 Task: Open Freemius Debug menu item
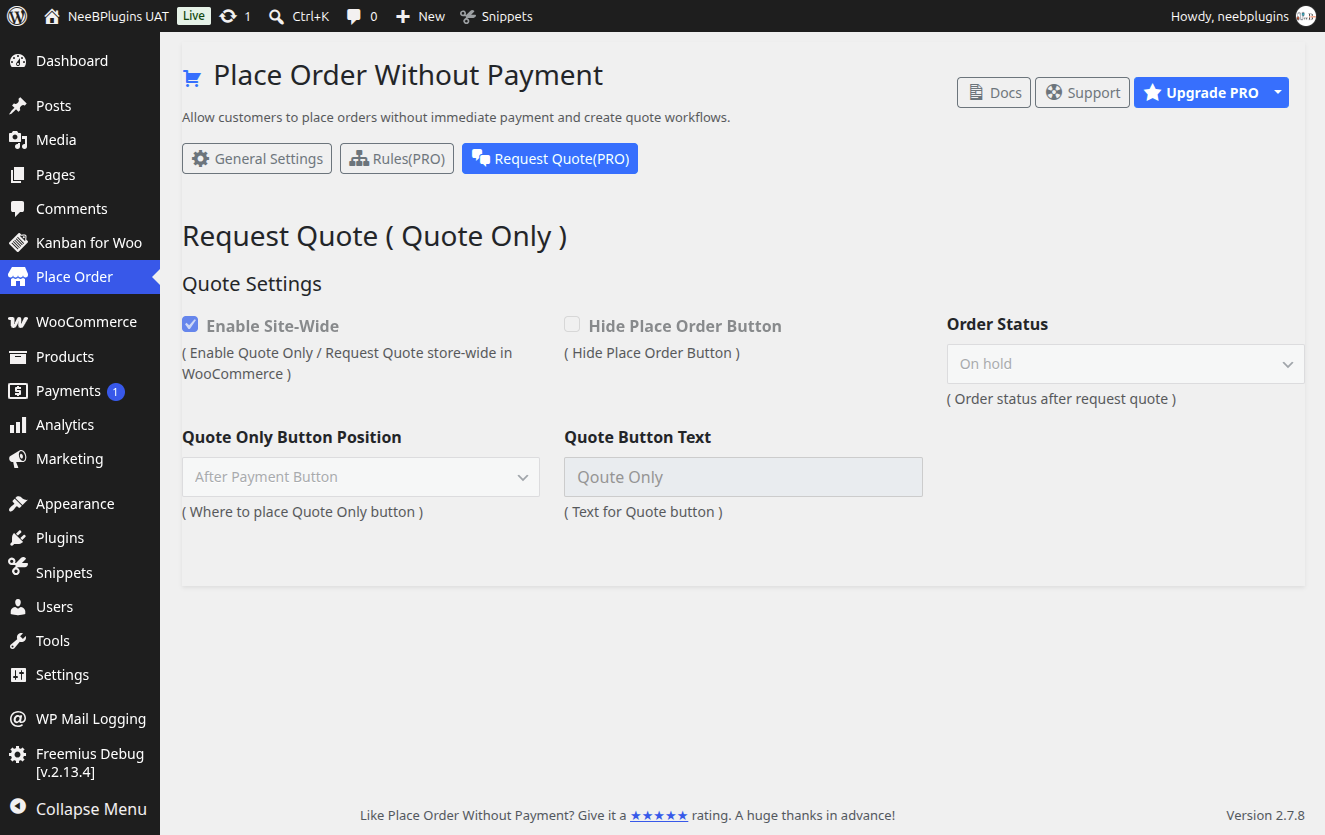[80, 763]
